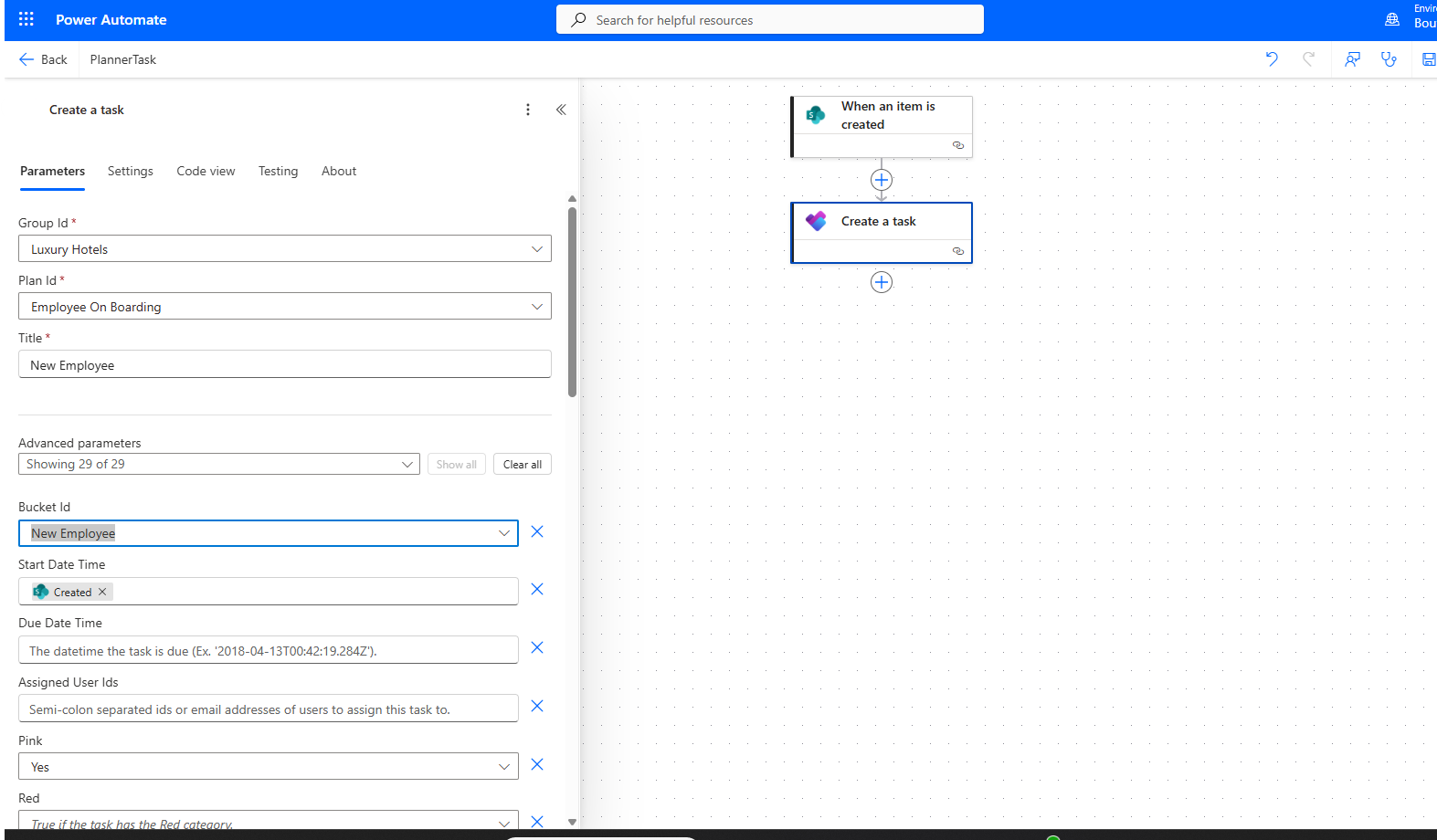Viewport: 1437px width, 840px height.
Task: Add a new step below Create a task
Action: click(882, 282)
